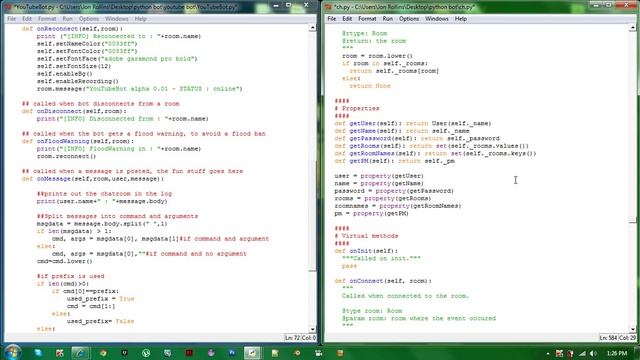The height and width of the screenshot is (360, 640).
Task: Click the self.setFontSize(12) line
Action: [74, 66]
